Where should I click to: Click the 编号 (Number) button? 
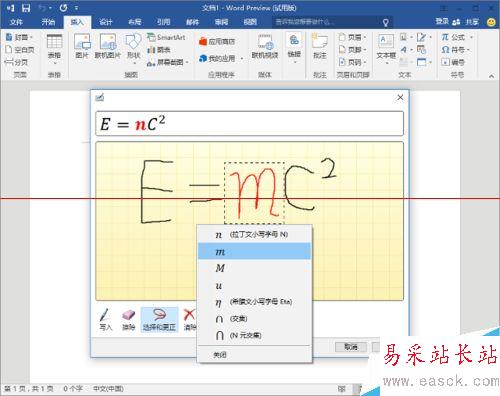453,62
